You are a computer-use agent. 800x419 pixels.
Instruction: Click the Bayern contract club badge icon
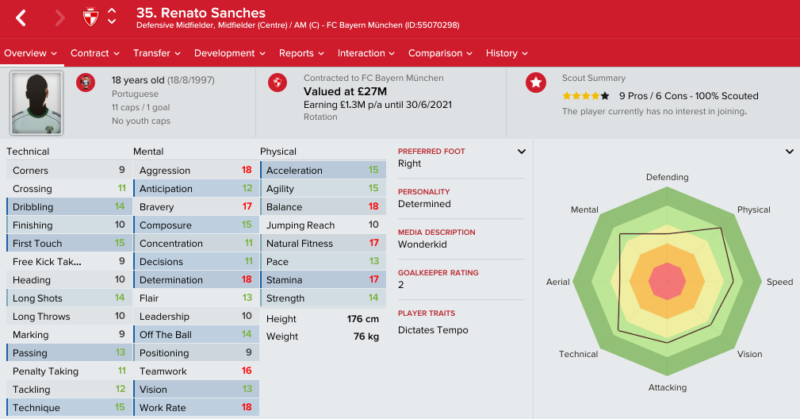point(278,83)
